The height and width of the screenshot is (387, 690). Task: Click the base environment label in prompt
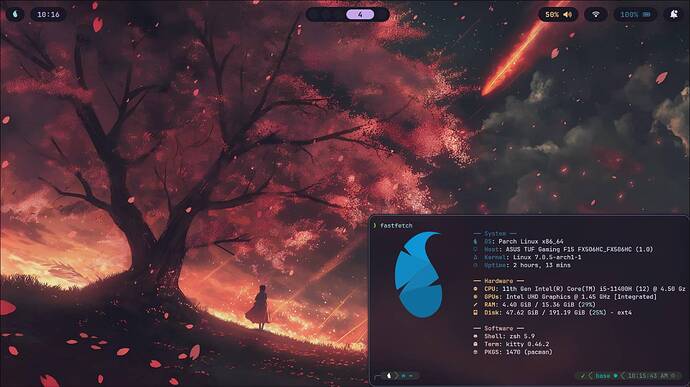(602, 376)
